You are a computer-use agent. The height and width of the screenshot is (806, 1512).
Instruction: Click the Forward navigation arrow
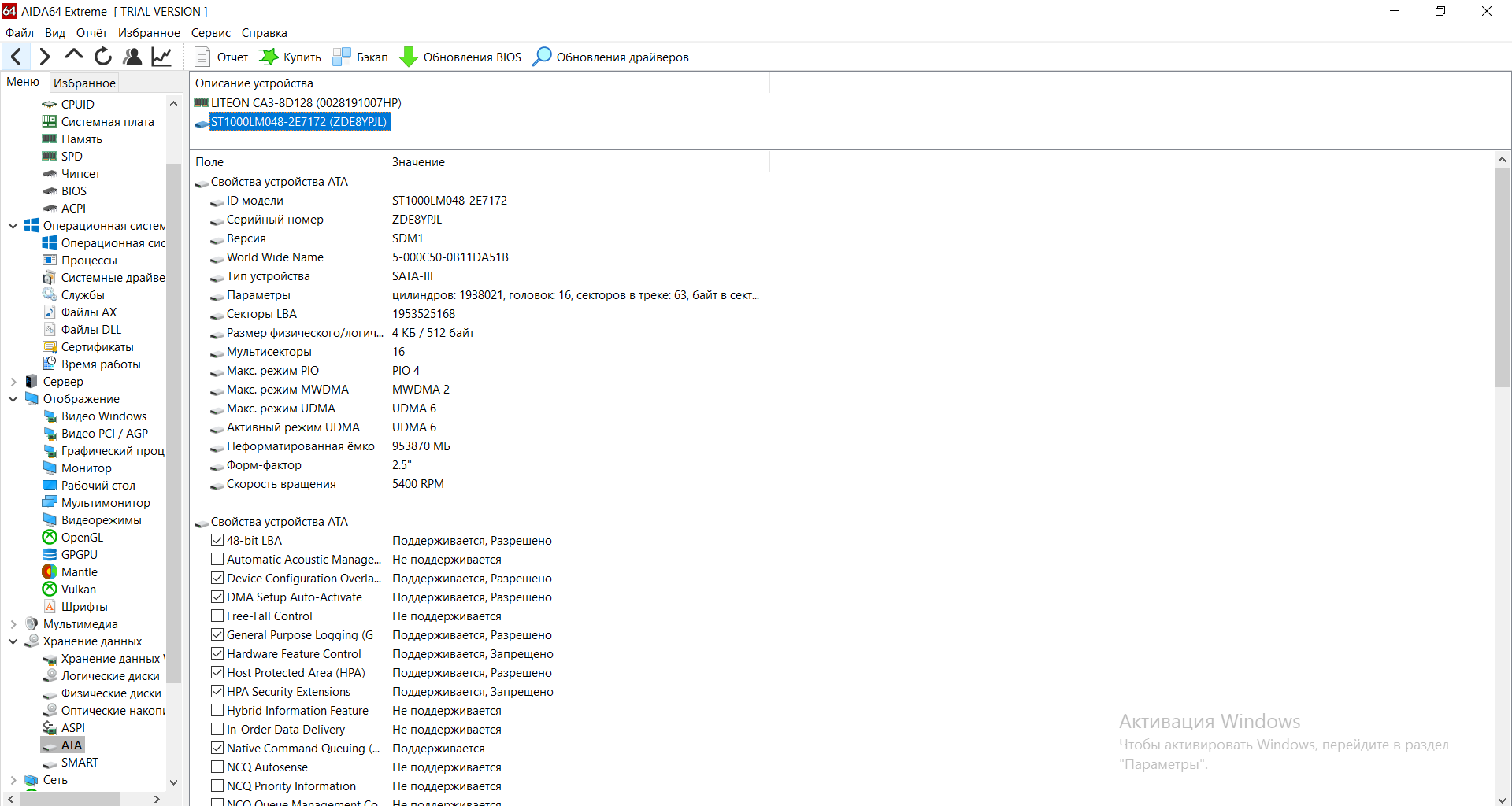(45, 57)
